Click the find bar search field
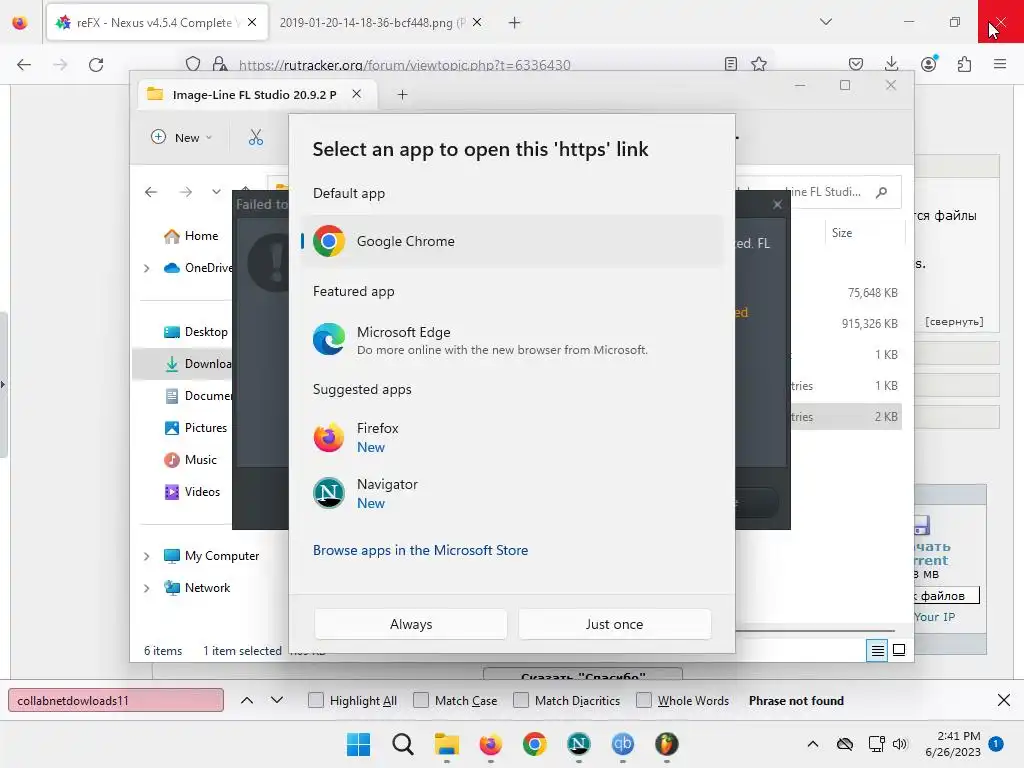 [x=116, y=700]
